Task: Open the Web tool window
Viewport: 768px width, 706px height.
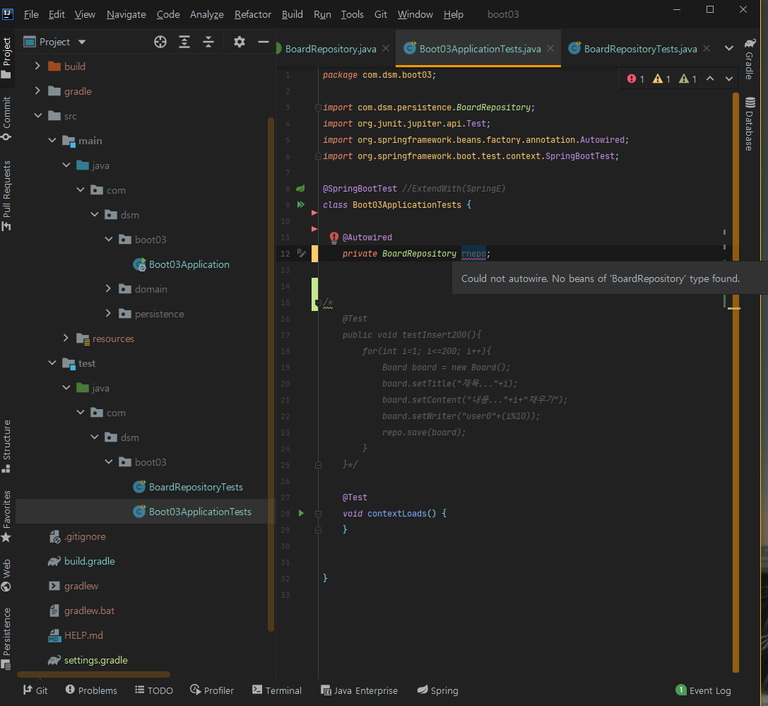Action: [7, 575]
